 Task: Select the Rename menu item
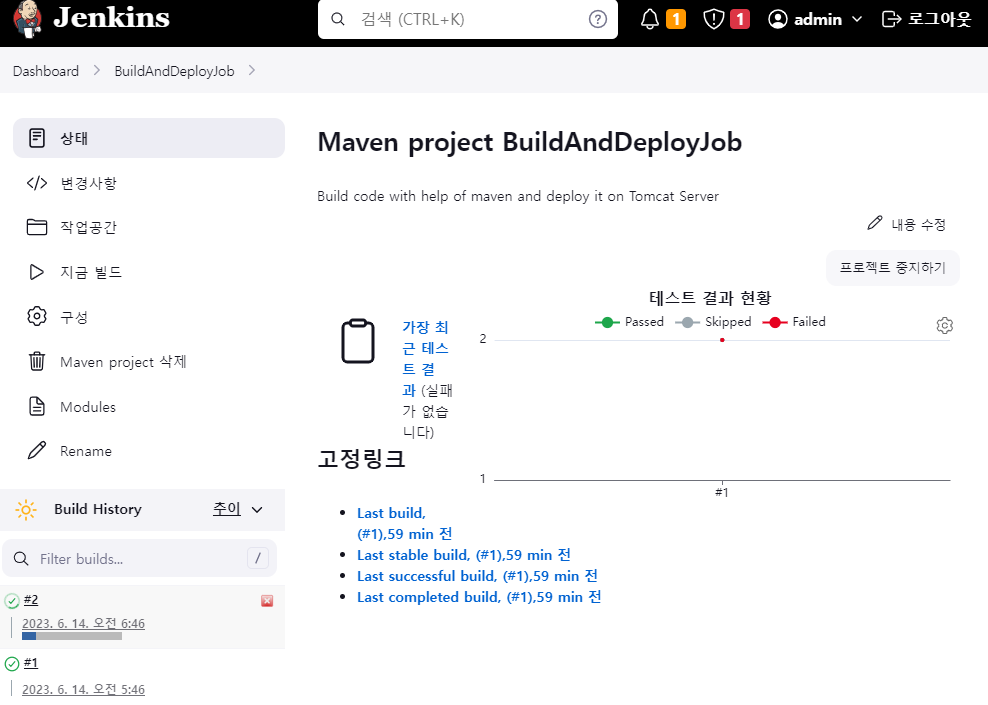[x=149, y=450]
